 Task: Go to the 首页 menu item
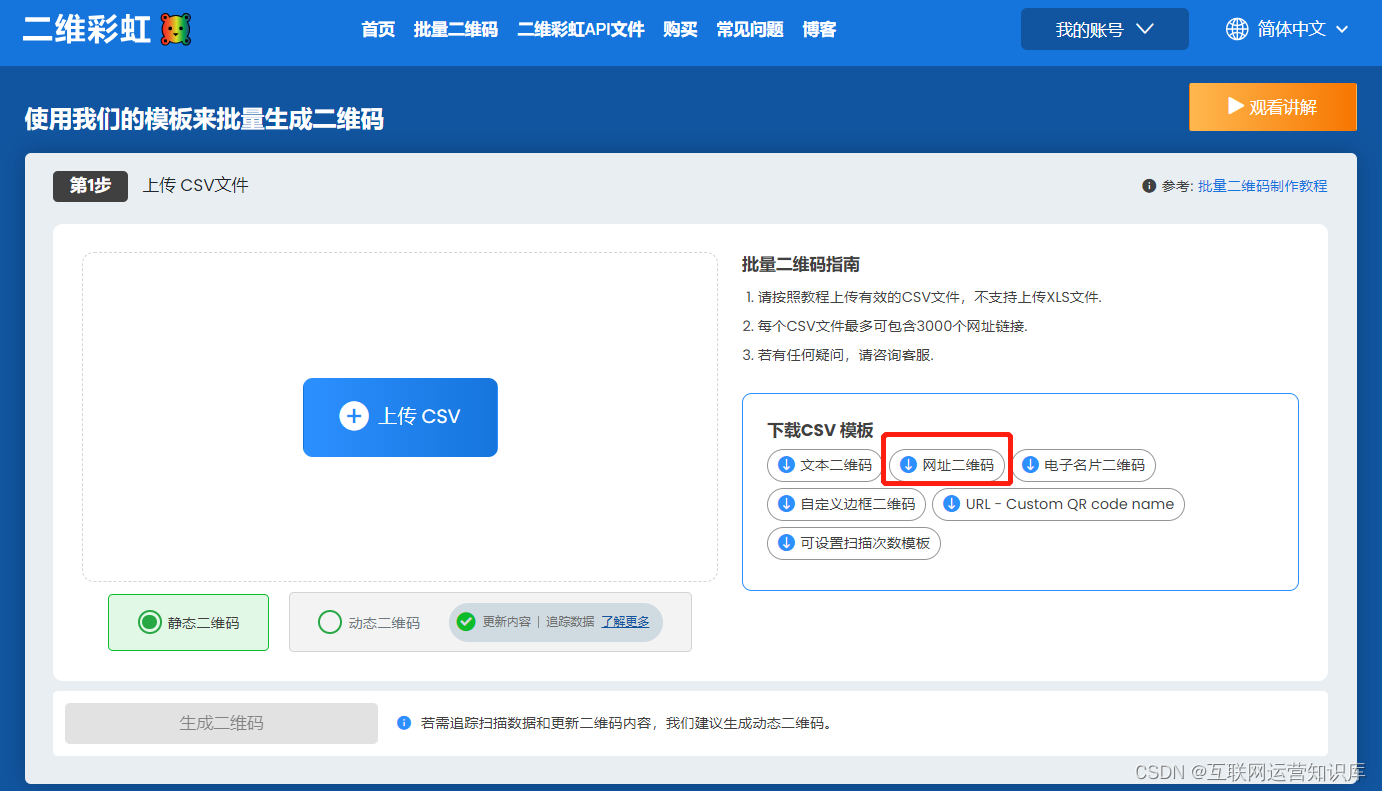378,30
